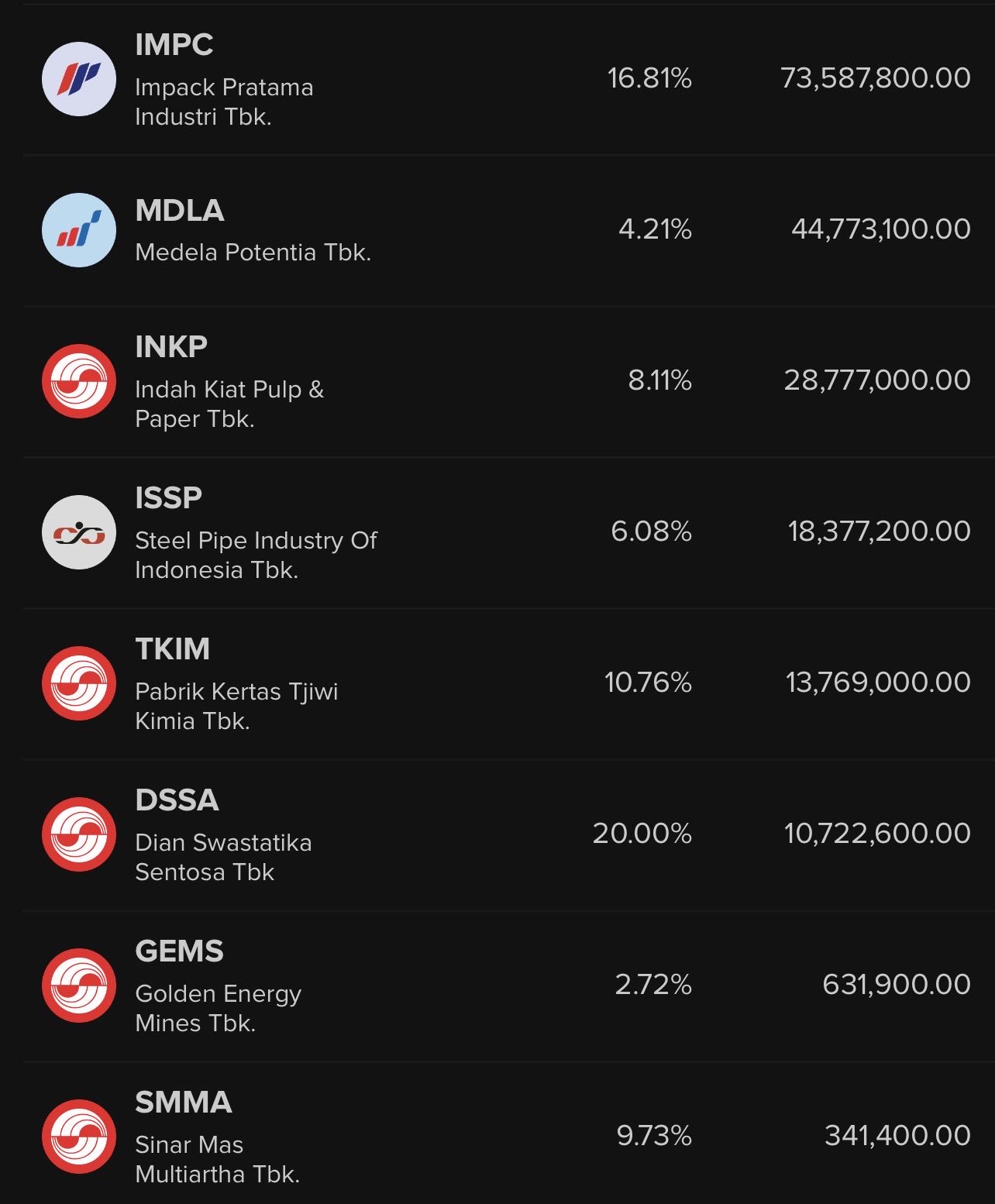Tap the DSSA red logo icon
Screen dimensions: 995x1204
point(79,834)
